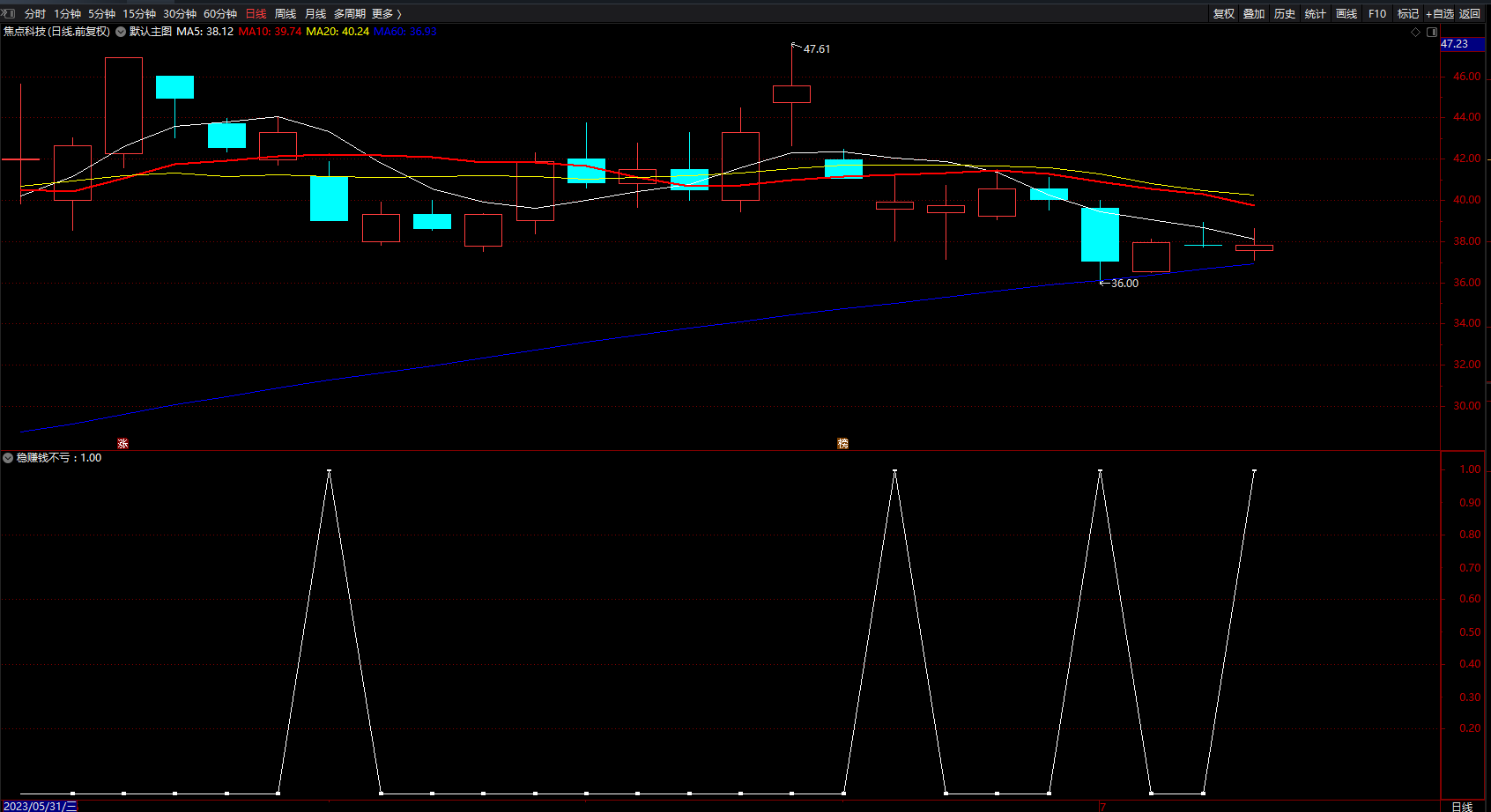Click the orange 榜 event marker
Viewport: 1491px width, 812px height.
(842, 443)
